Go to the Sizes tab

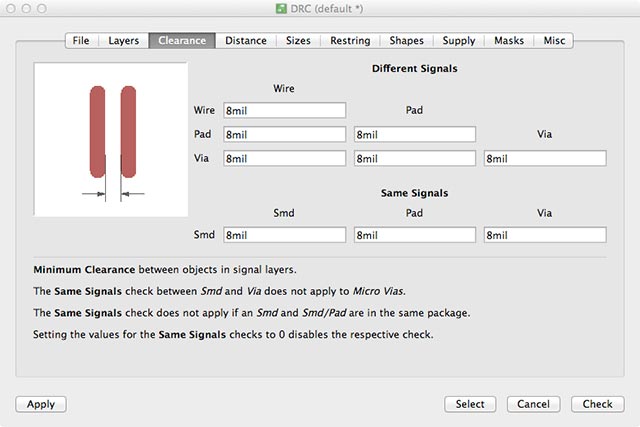click(x=298, y=41)
